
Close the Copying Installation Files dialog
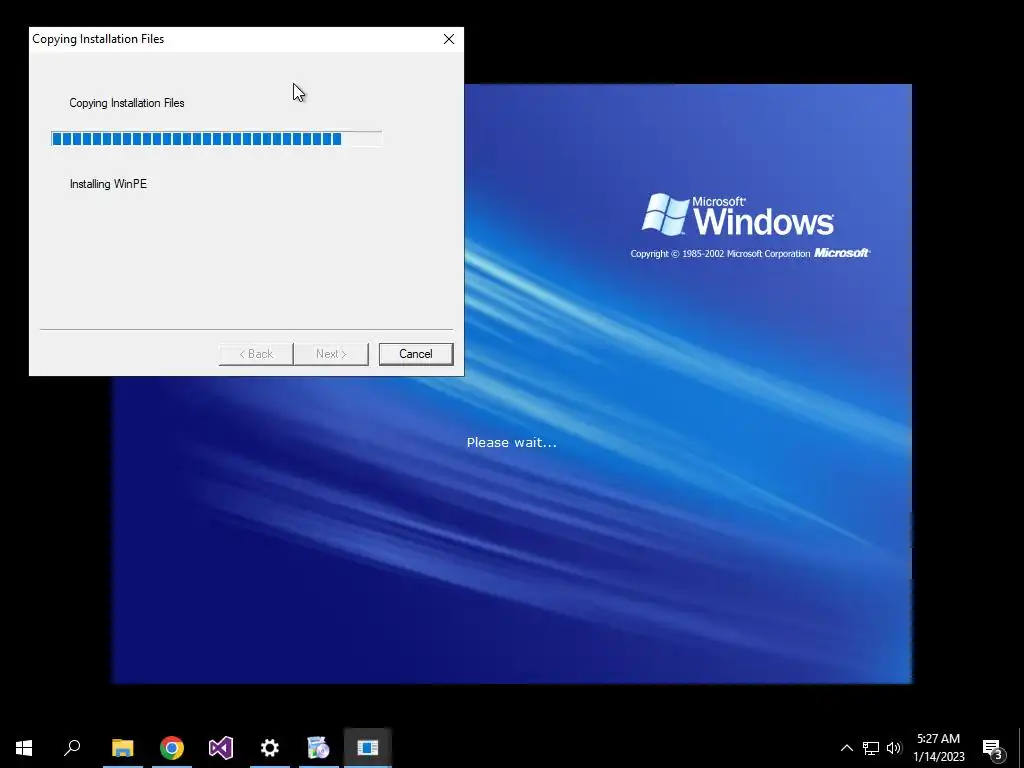tap(449, 39)
